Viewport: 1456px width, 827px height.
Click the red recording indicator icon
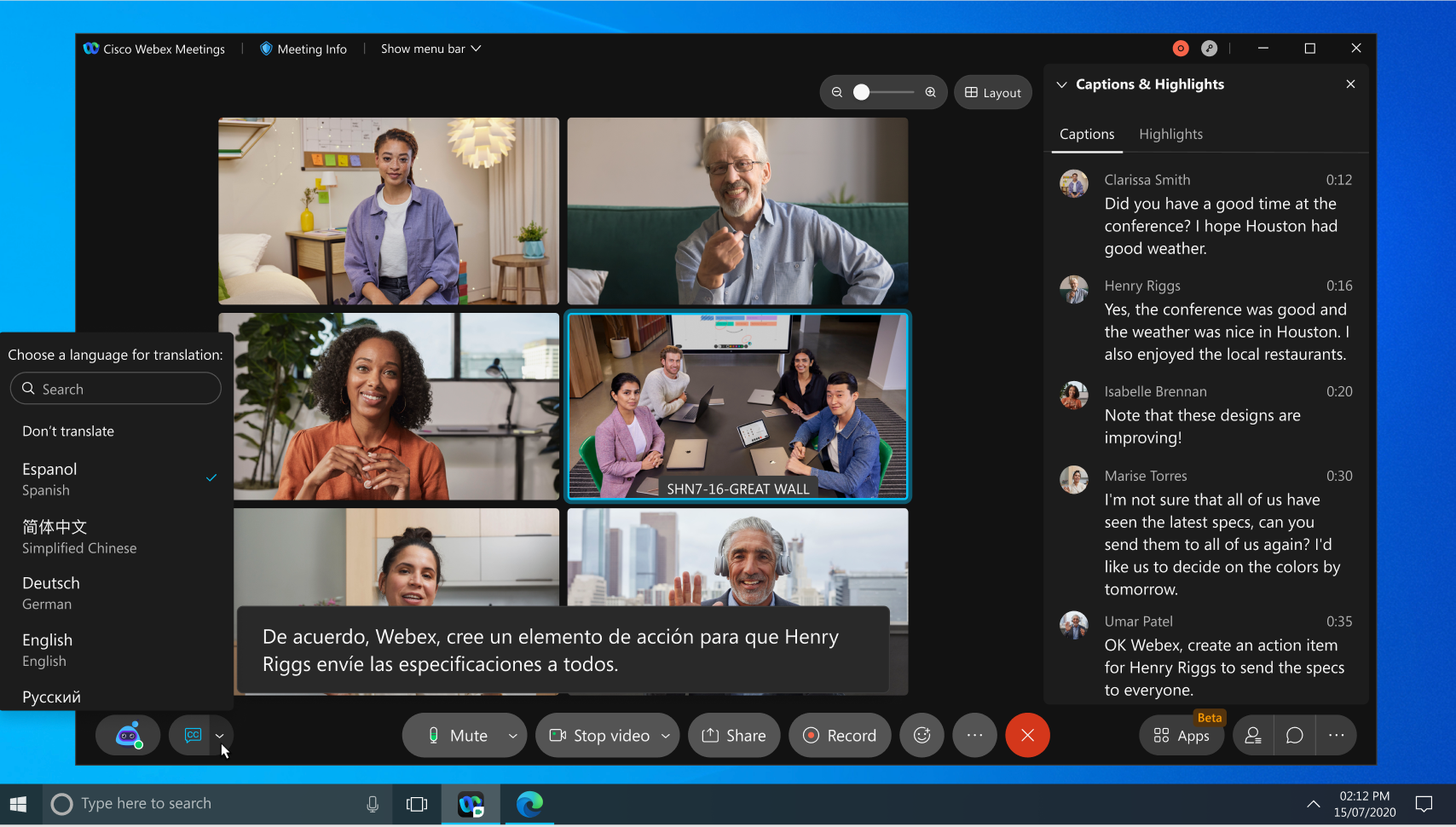tap(1181, 49)
